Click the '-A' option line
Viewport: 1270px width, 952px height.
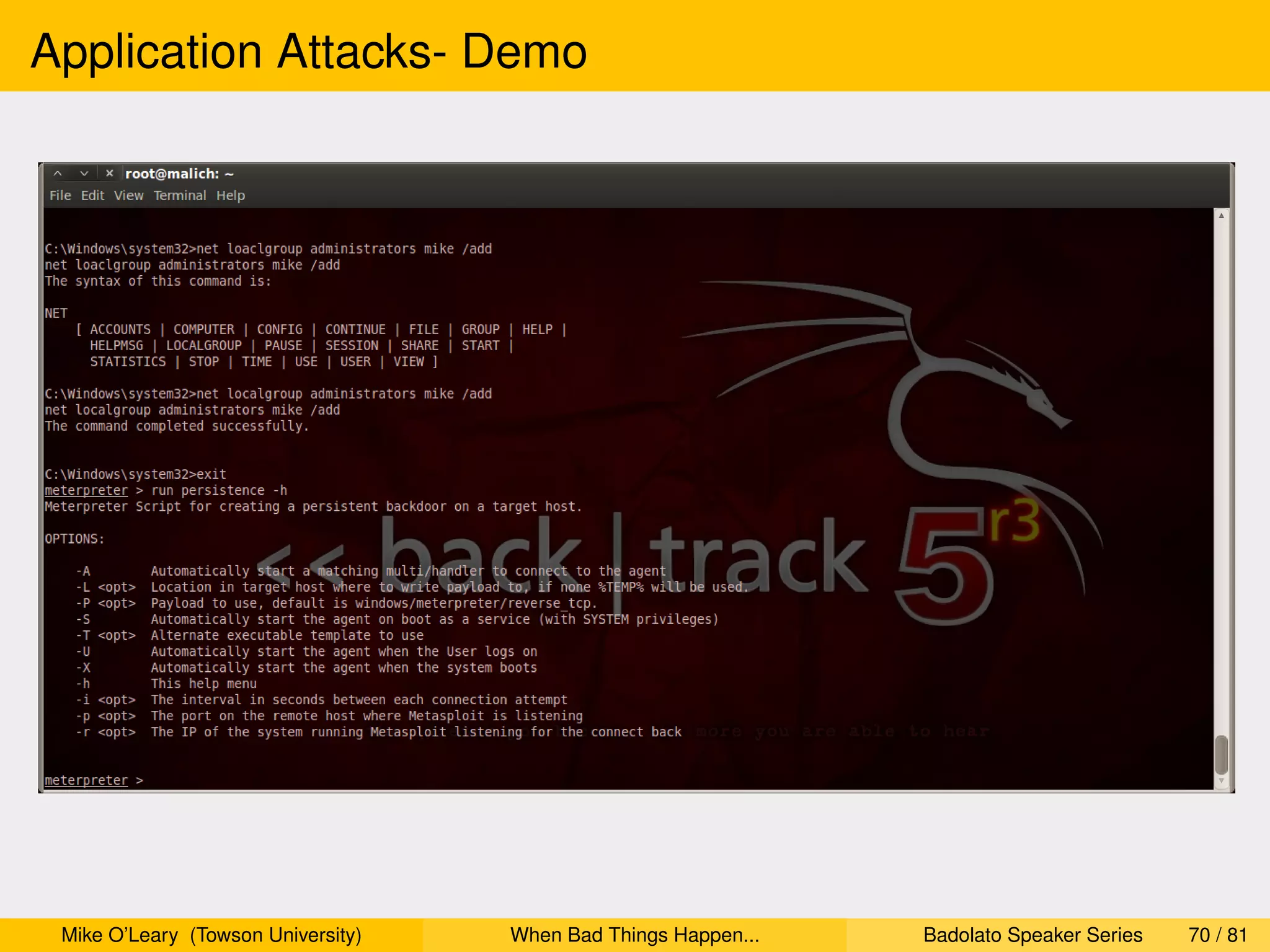(x=371, y=571)
